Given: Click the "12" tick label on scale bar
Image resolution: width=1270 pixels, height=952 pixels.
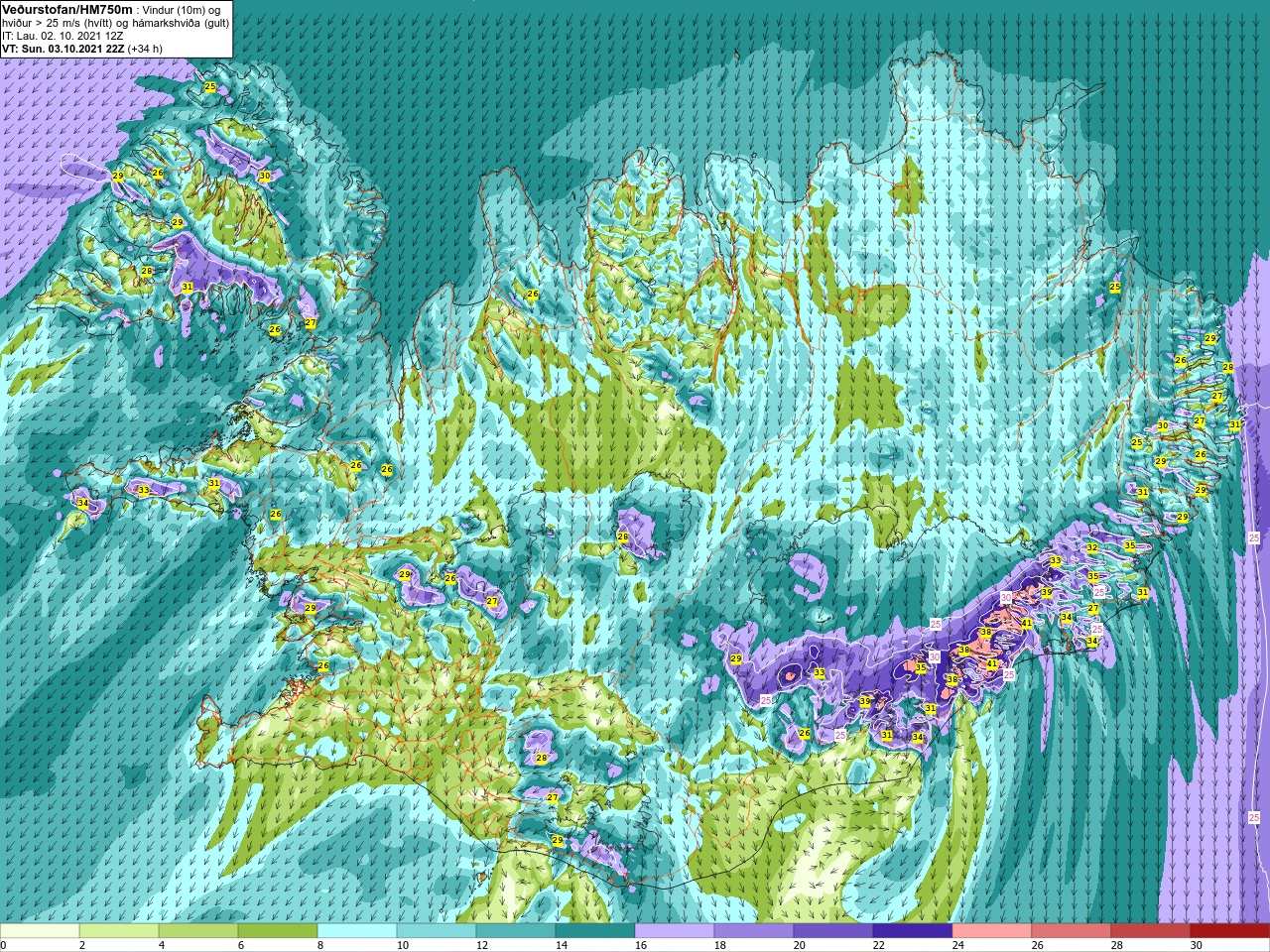Looking at the screenshot, I should click(x=480, y=945).
